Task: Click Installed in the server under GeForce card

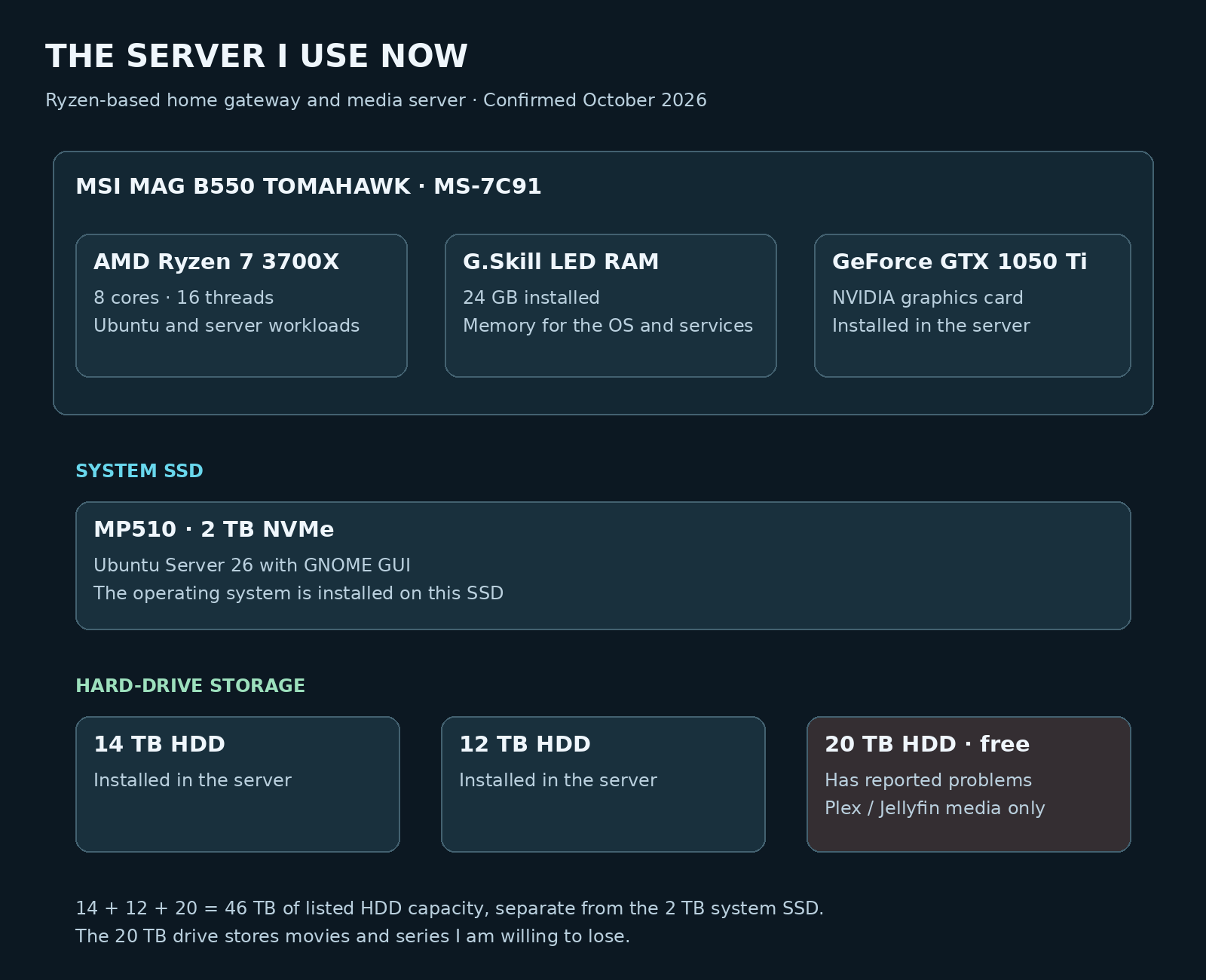Action: (x=931, y=326)
